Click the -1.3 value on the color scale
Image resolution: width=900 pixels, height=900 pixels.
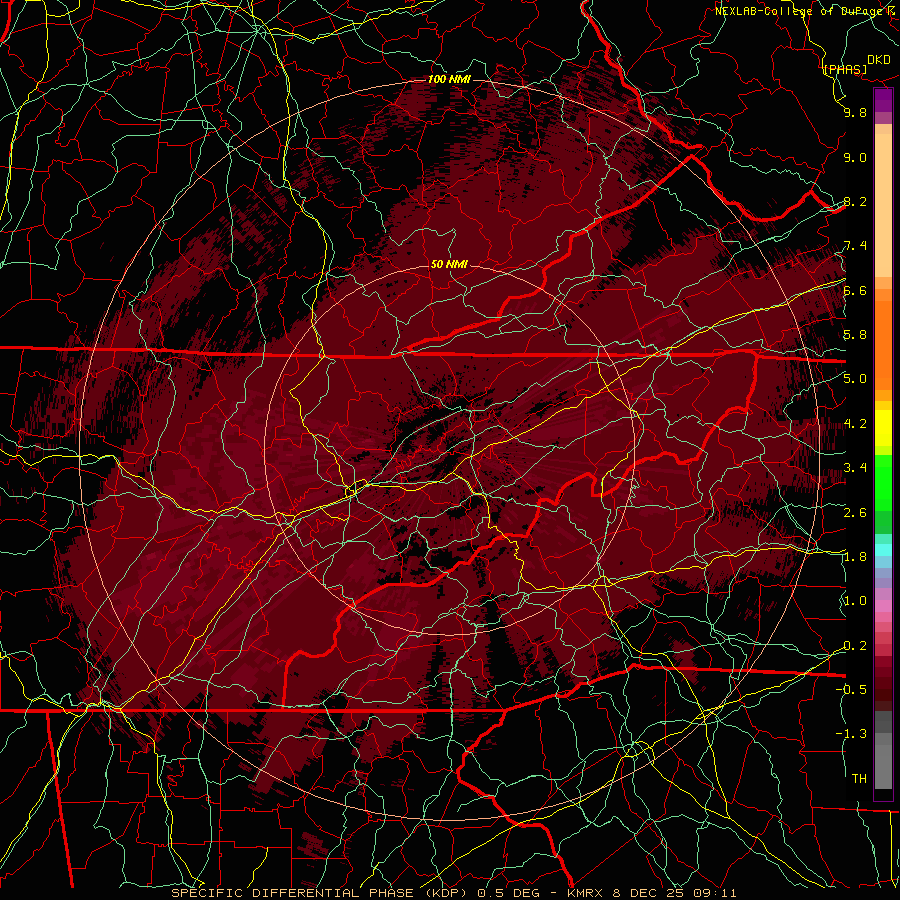point(851,734)
